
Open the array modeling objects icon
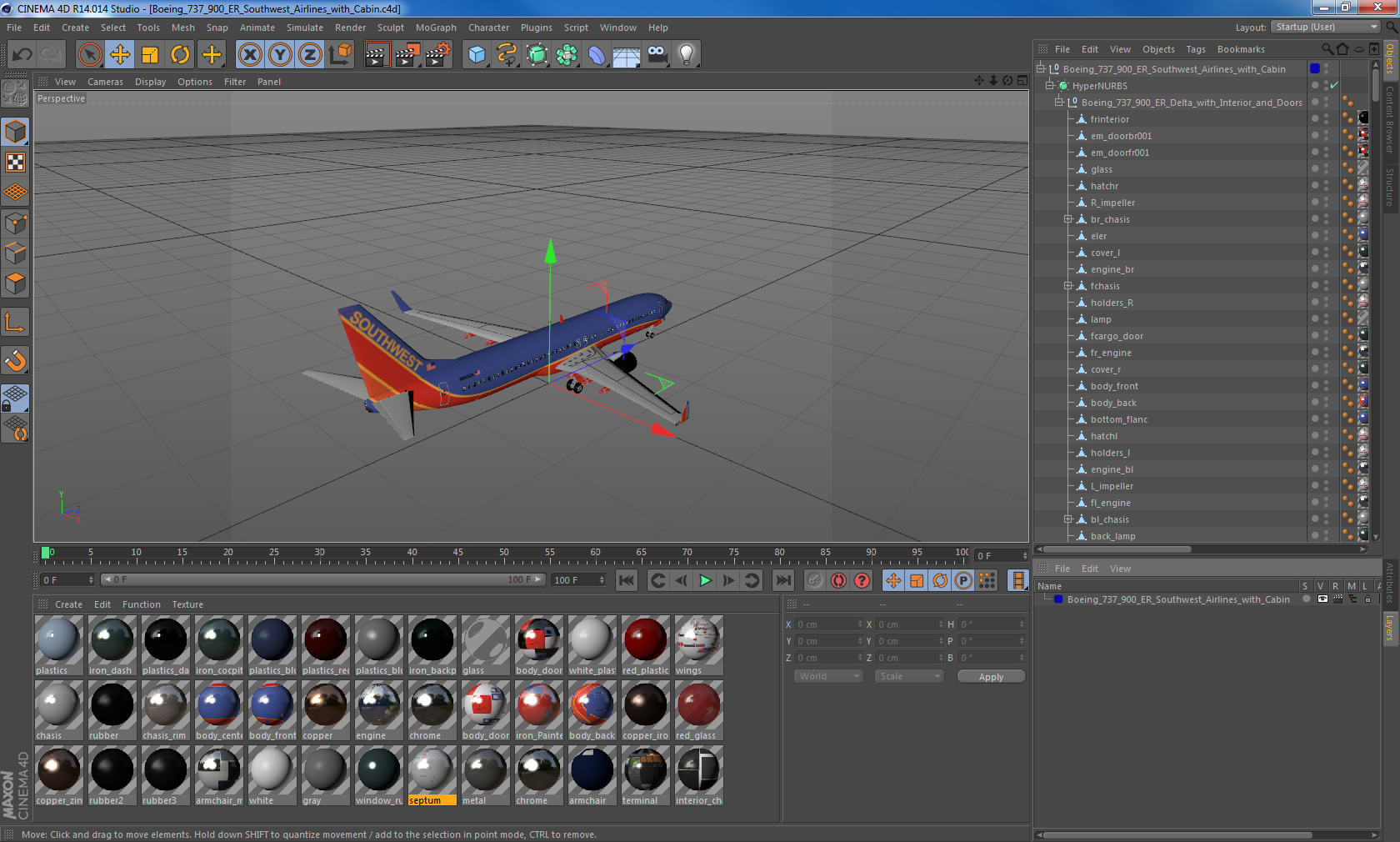tap(567, 55)
